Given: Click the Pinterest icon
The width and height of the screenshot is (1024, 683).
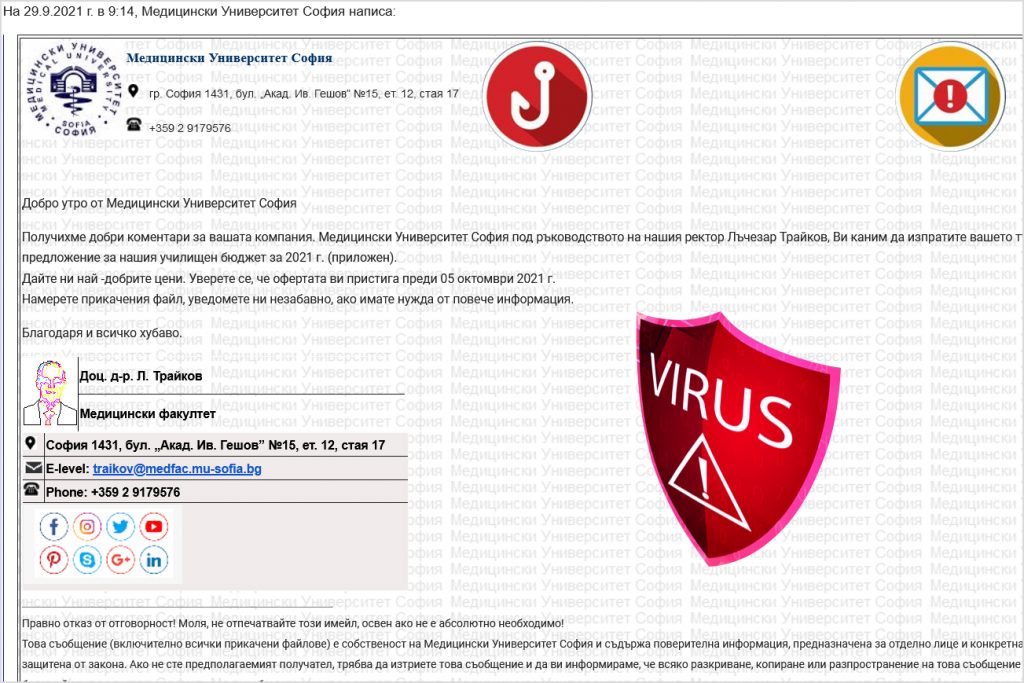Looking at the screenshot, I should coord(54,560).
